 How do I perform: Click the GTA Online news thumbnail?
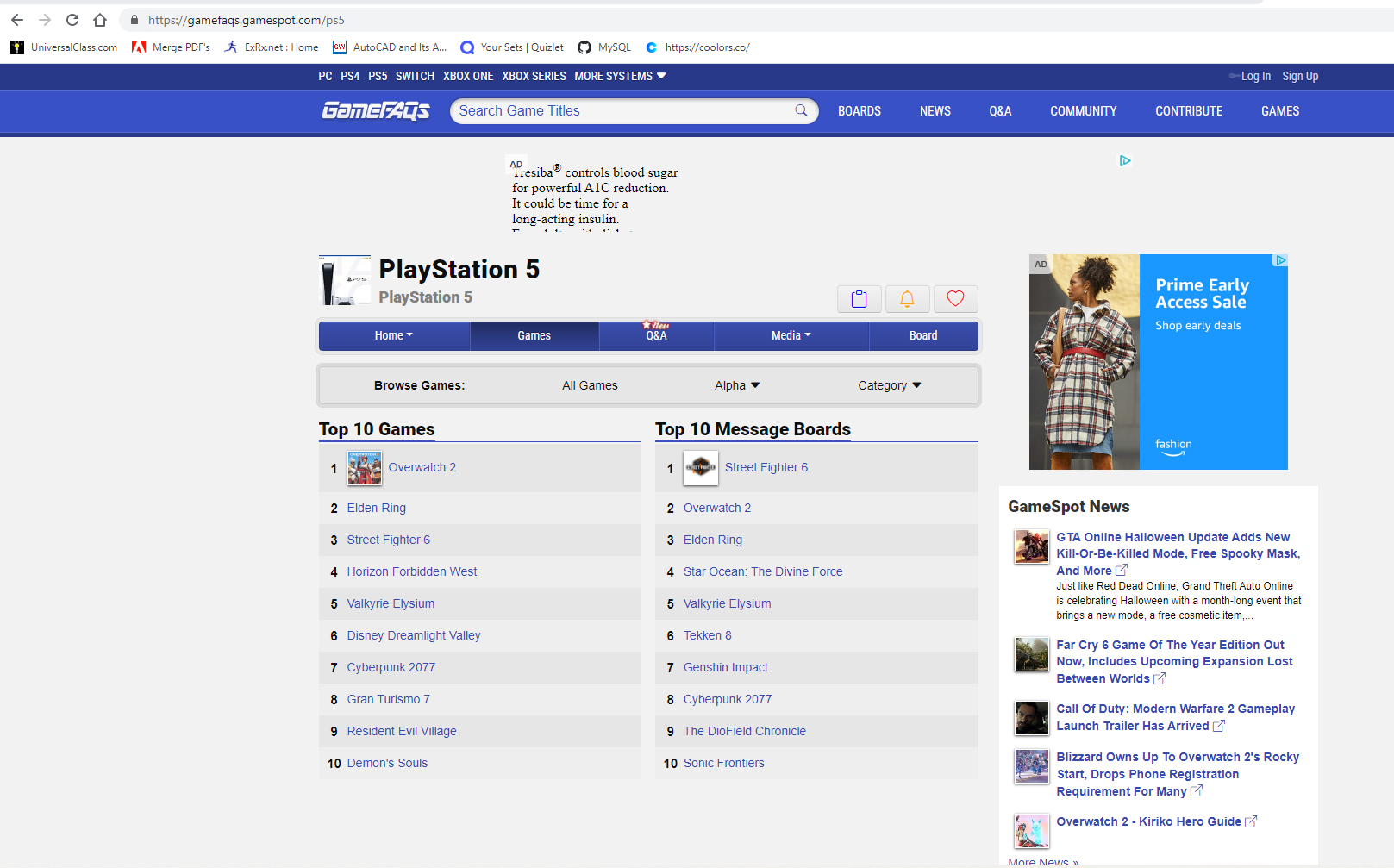[1032, 547]
